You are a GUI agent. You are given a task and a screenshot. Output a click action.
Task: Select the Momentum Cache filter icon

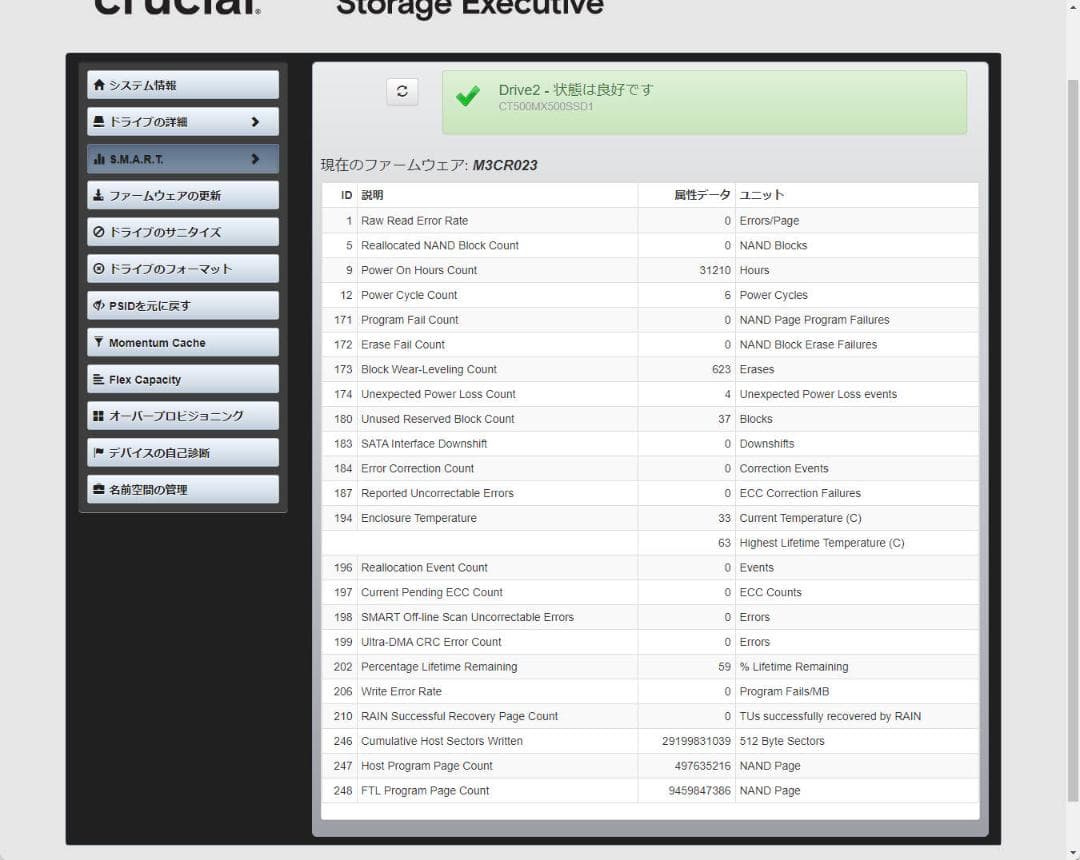100,342
